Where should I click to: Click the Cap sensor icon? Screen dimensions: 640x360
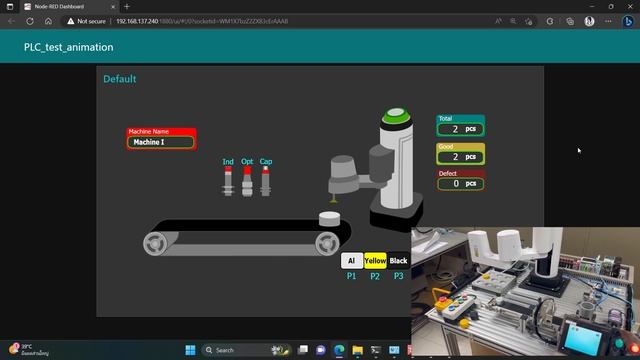[266, 181]
